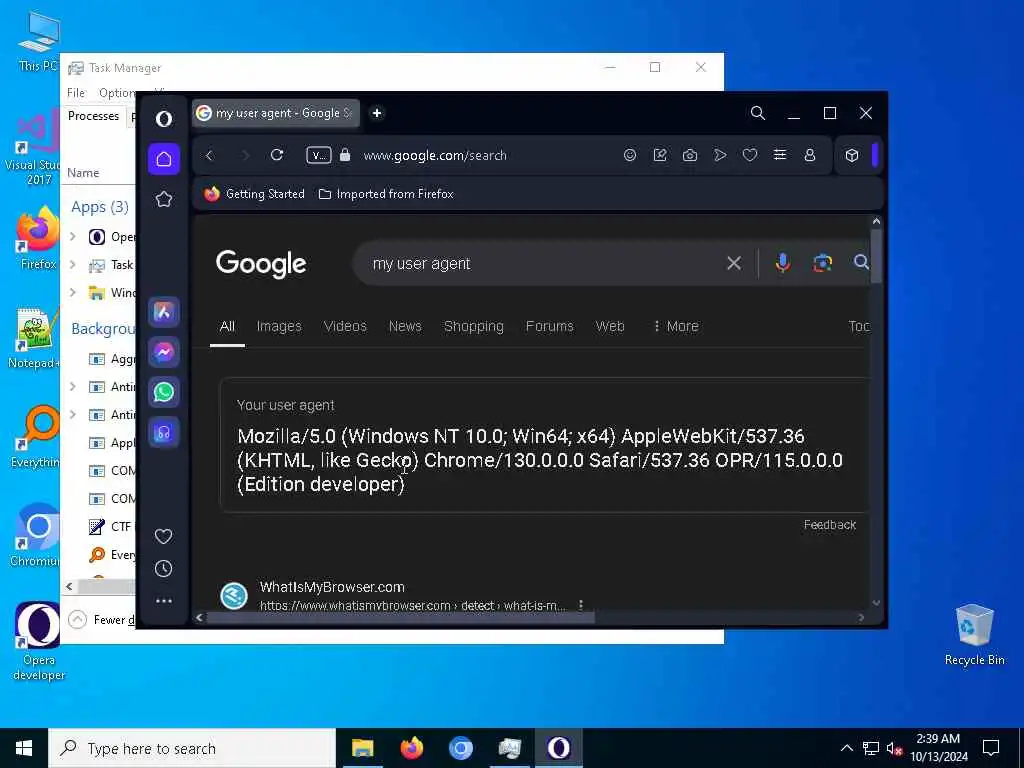This screenshot has height=768, width=1024.
Task: Expand the Opera row in Task Manager
Action: click(73, 236)
